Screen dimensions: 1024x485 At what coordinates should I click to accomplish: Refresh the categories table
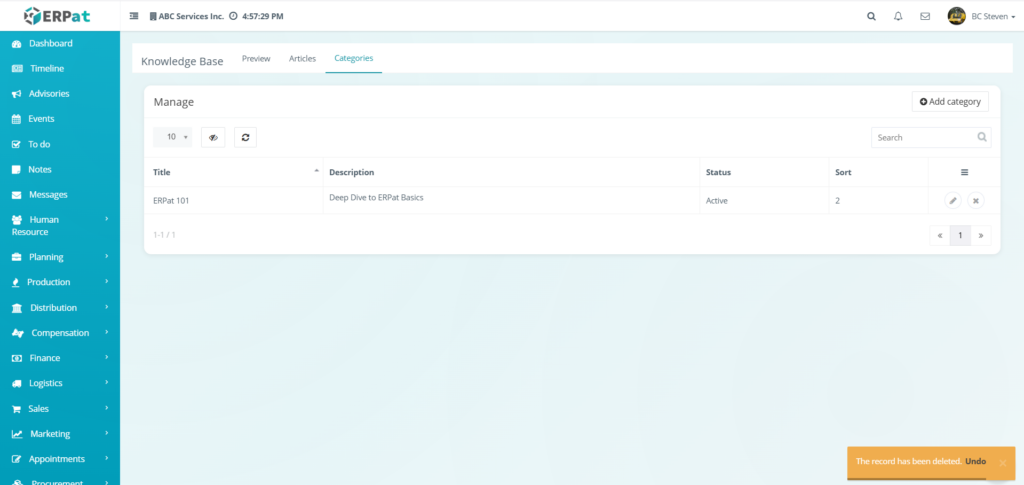(245, 137)
